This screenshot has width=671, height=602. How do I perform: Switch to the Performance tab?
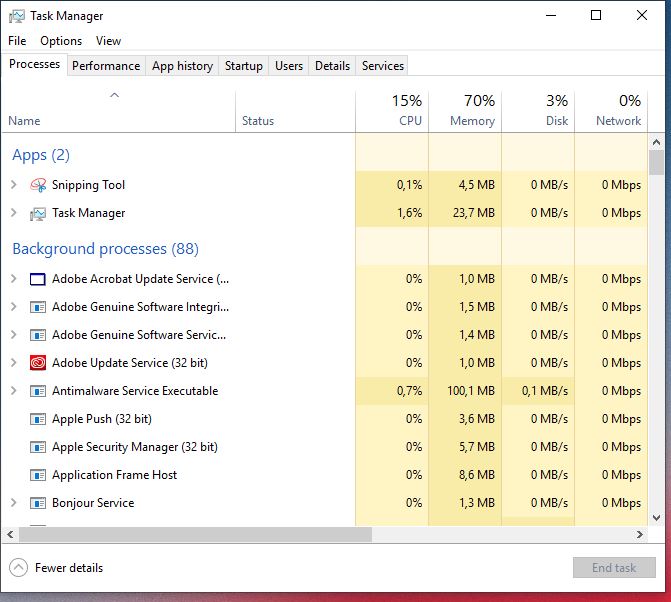(x=106, y=66)
